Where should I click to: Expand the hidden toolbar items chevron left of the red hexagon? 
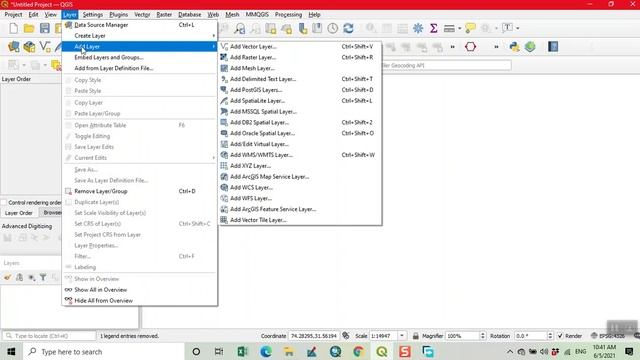click(x=452, y=47)
